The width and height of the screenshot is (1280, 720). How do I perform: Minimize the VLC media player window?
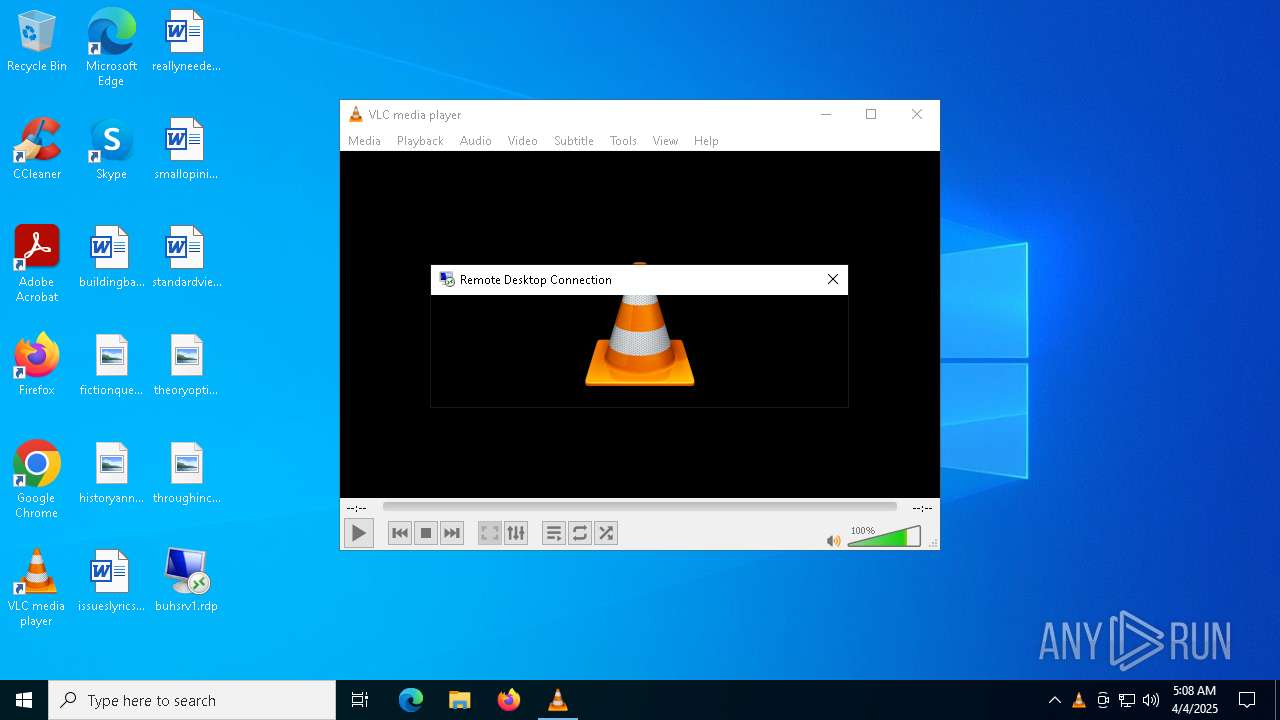826,114
